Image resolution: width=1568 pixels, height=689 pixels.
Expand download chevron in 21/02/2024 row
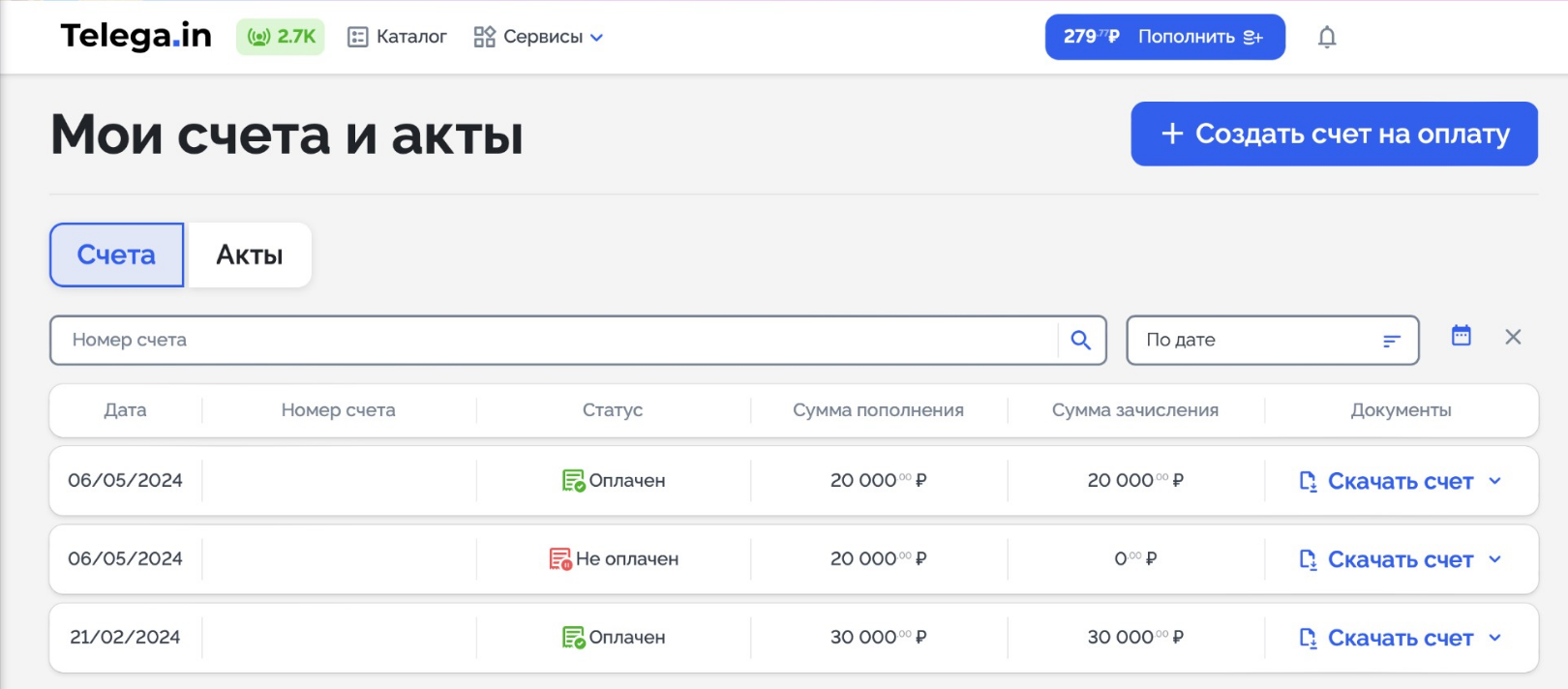click(x=1494, y=638)
